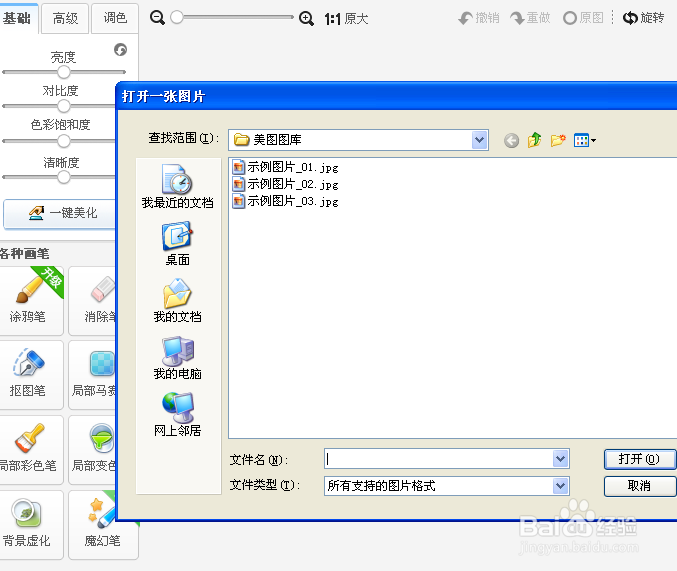This screenshot has width=677, height=571.
Task: Select the 局部变色 color change tool
Action: pyautogui.click(x=92, y=450)
